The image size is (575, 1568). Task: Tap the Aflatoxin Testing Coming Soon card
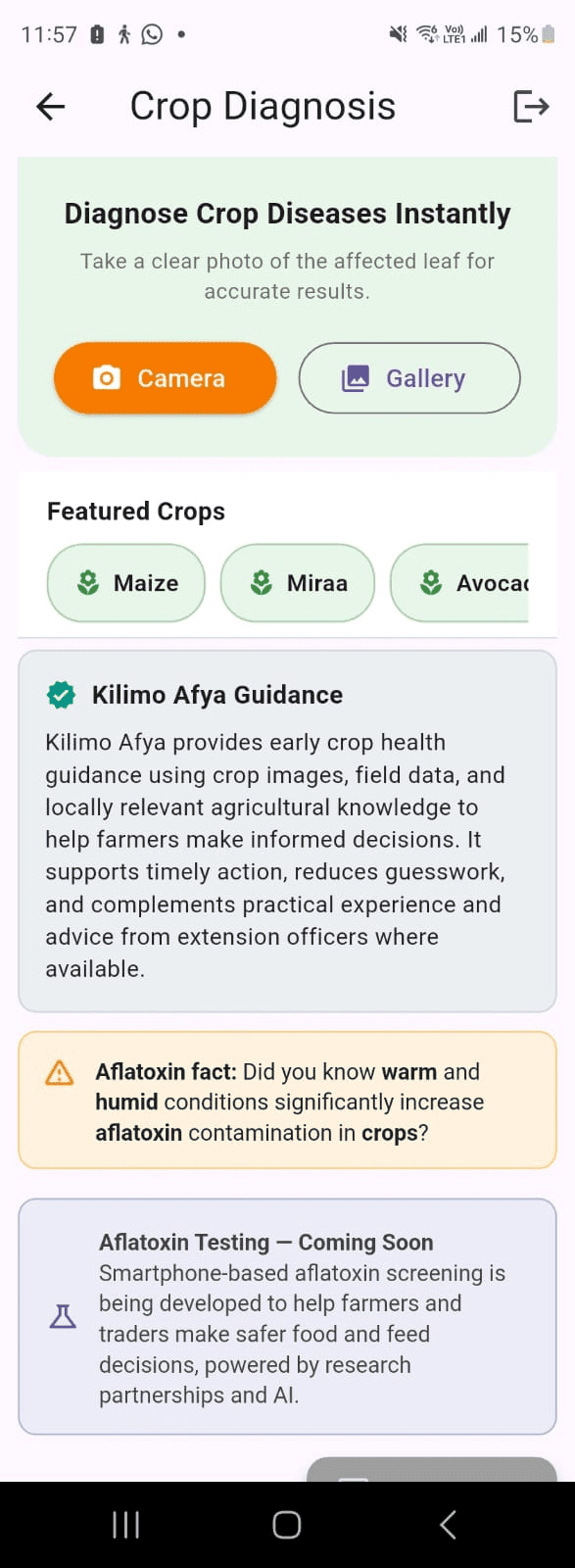[287, 1315]
